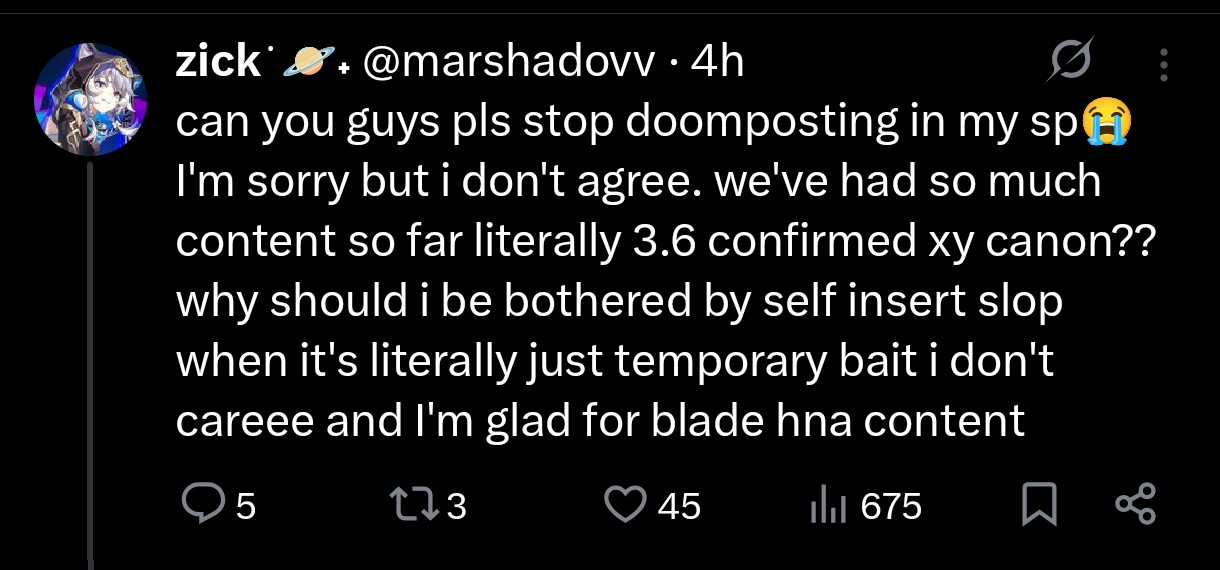Click the view count 675
This screenshot has width=1220, height=570.
tap(891, 507)
